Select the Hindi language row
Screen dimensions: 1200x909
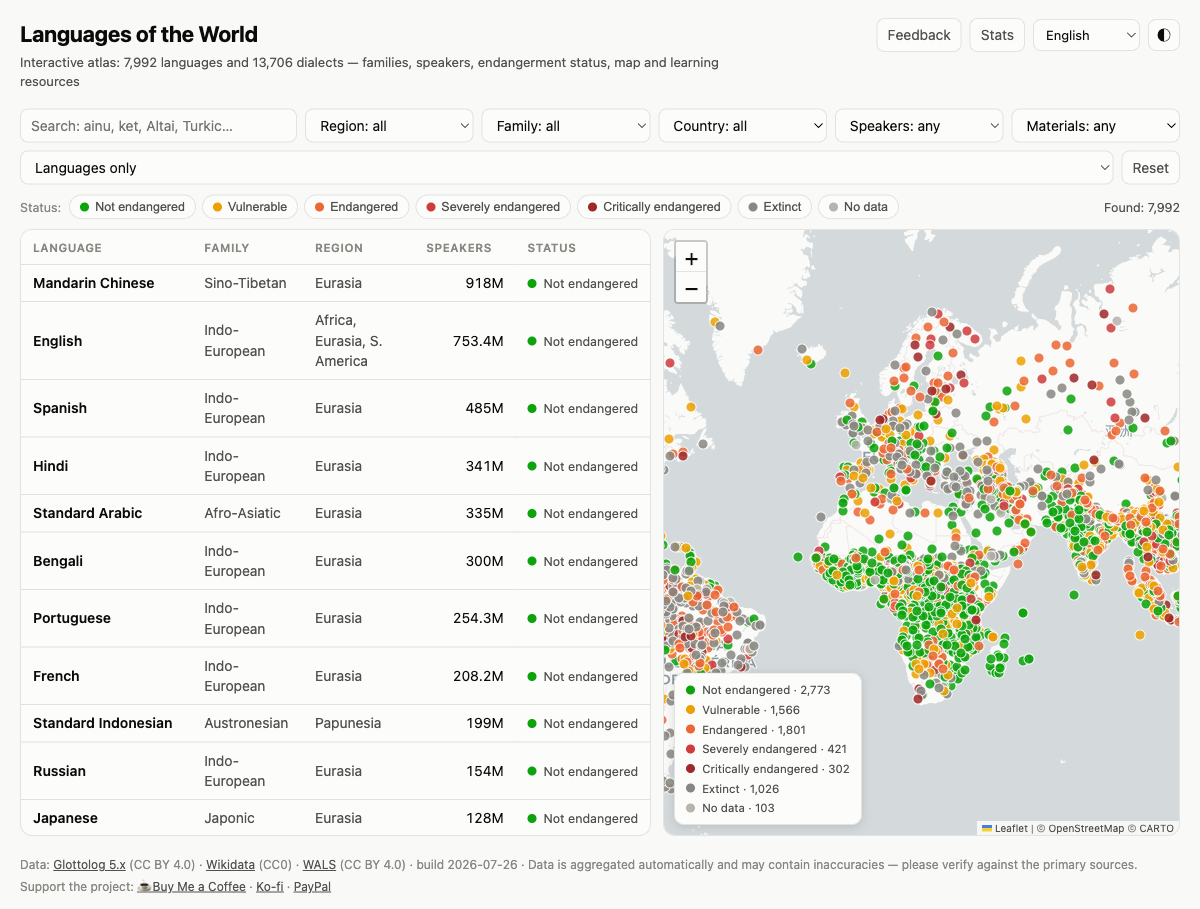click(x=335, y=466)
